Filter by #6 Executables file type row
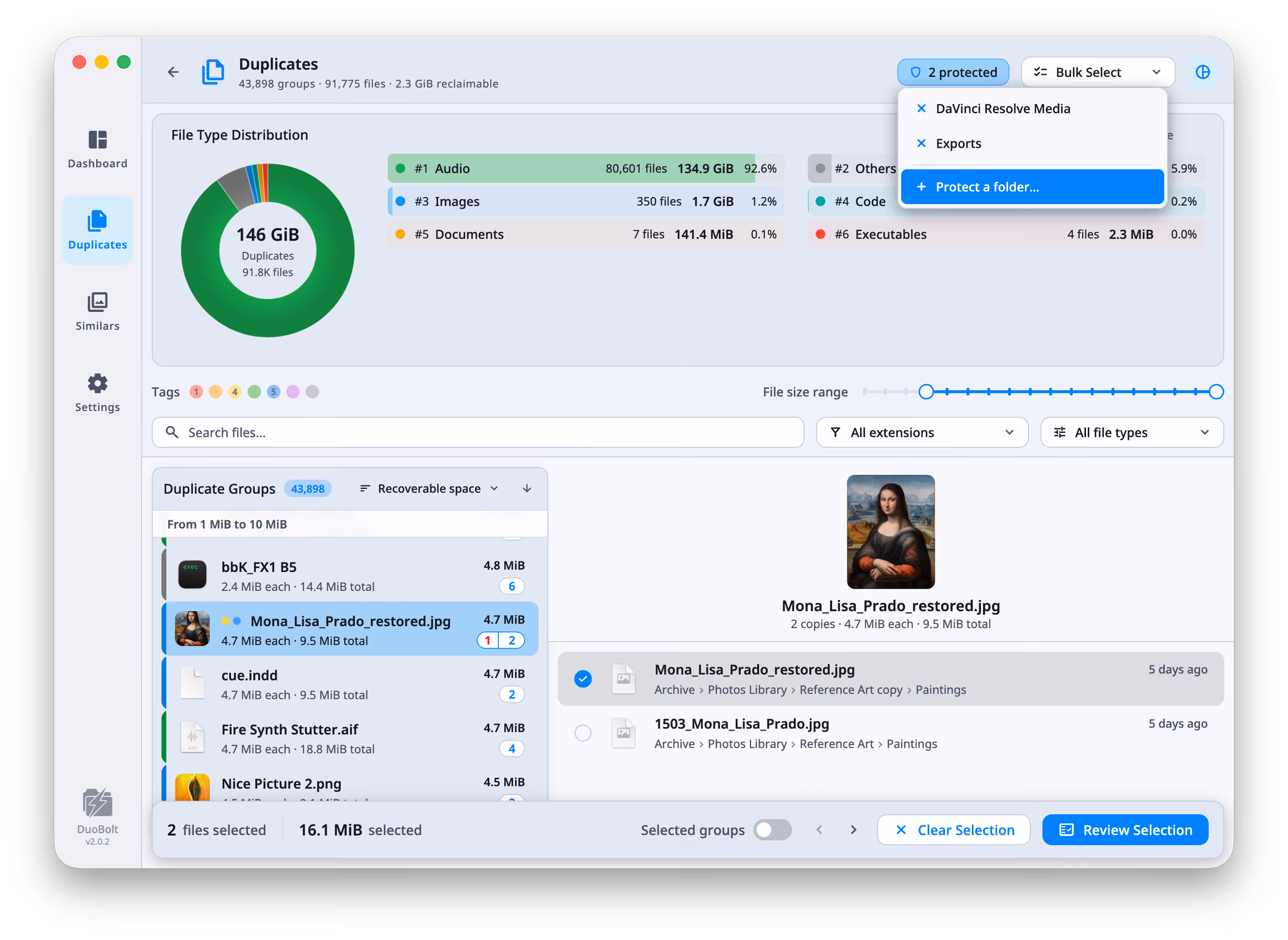 coord(1006,234)
